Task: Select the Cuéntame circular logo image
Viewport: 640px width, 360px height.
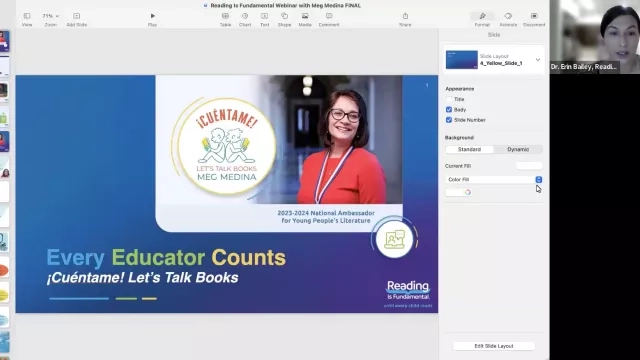Action: [x=226, y=146]
